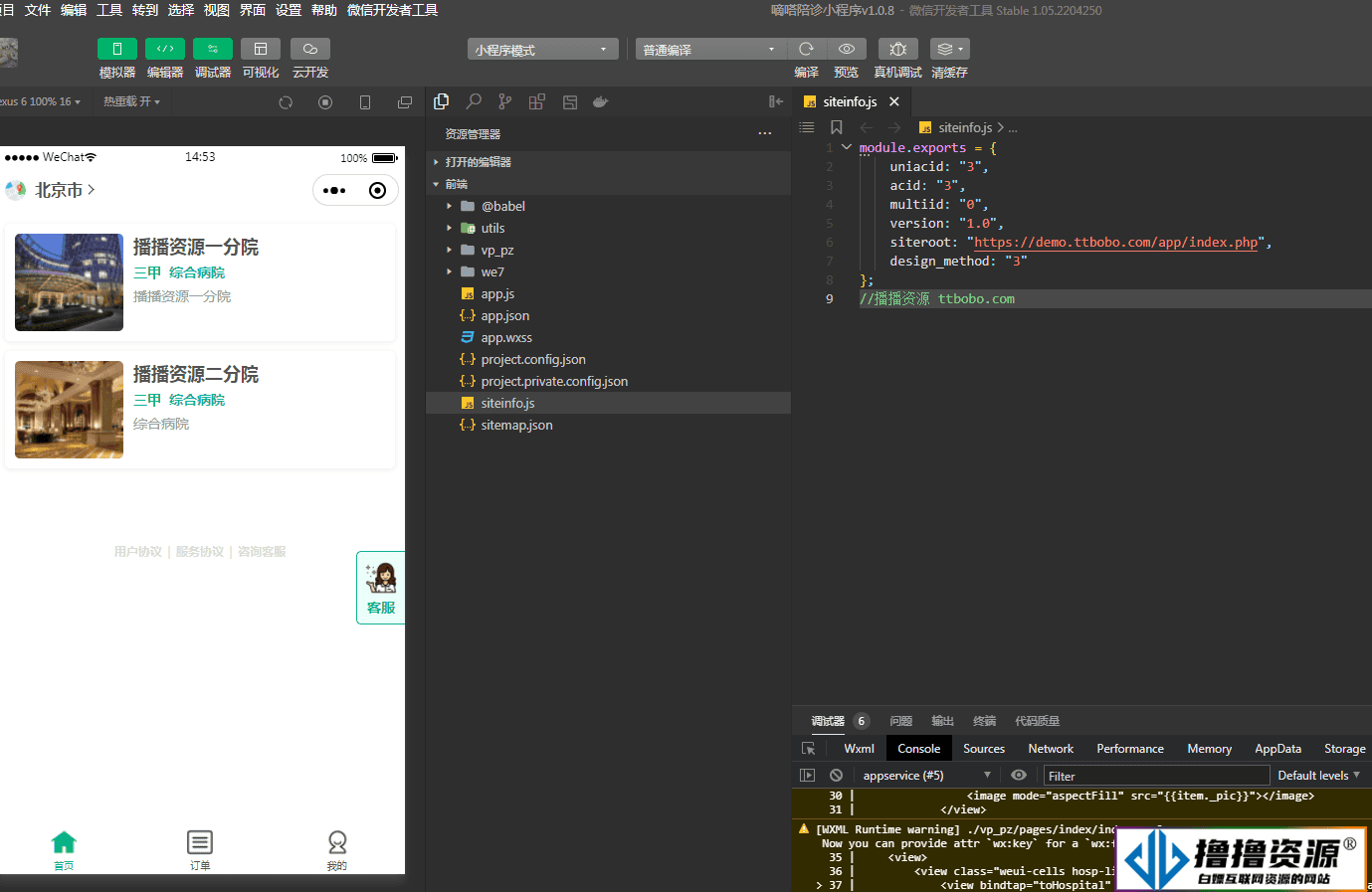Switch to the 问题 panel tab

point(901,721)
